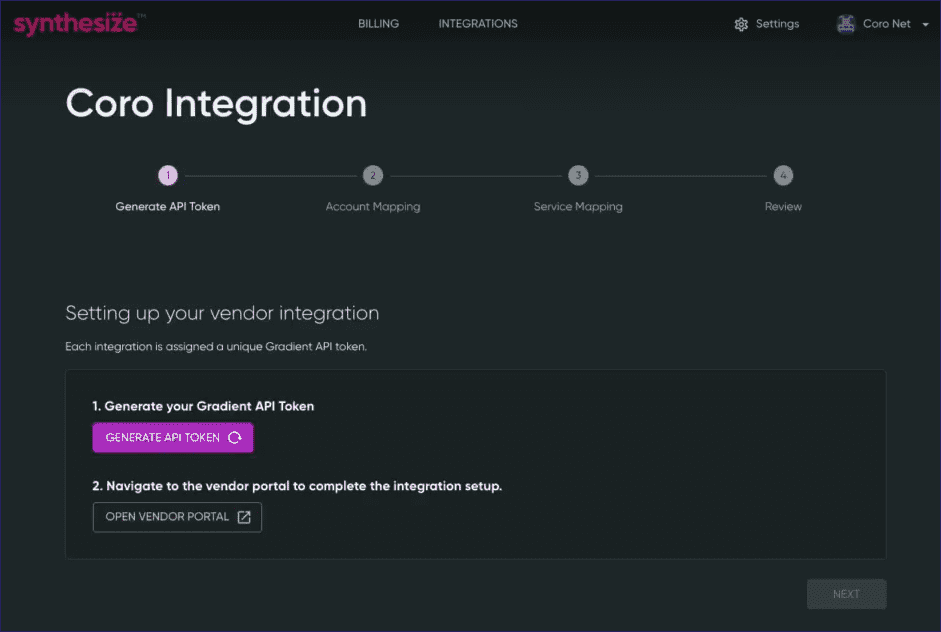Viewport: 941px width, 632px height.
Task: Open the Coro Net account dropdown arrow
Action: (926, 24)
